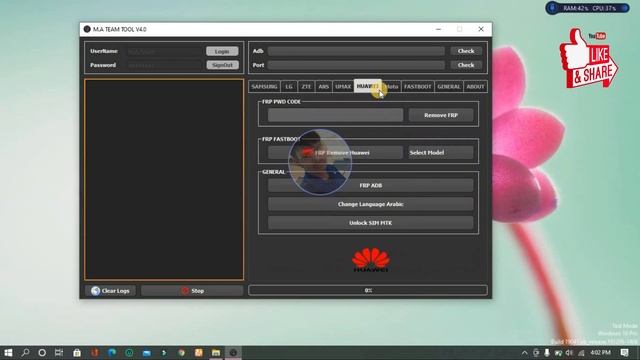
Task: Click Check next to Adb field
Action: (466, 51)
